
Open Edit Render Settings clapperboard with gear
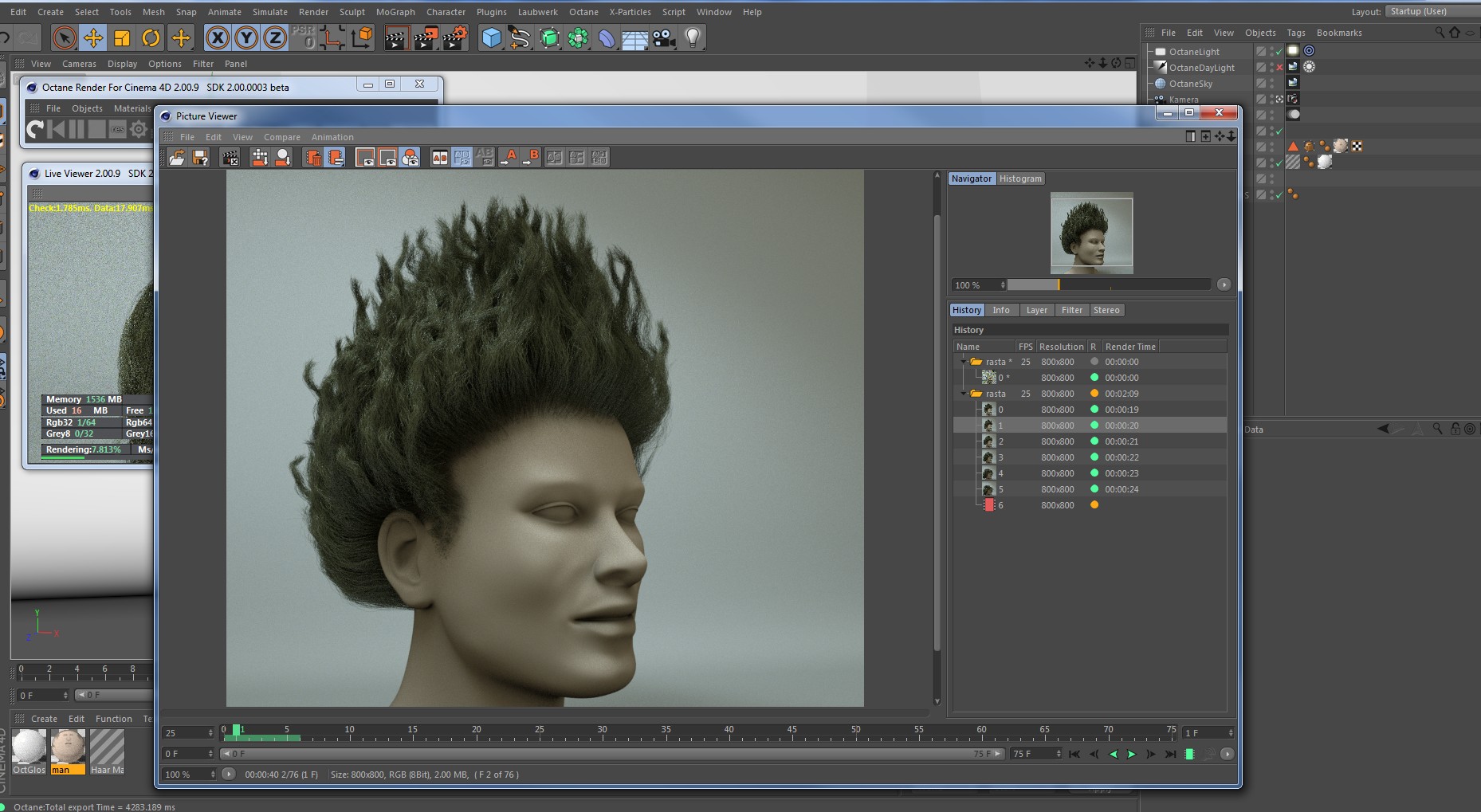pos(454,37)
